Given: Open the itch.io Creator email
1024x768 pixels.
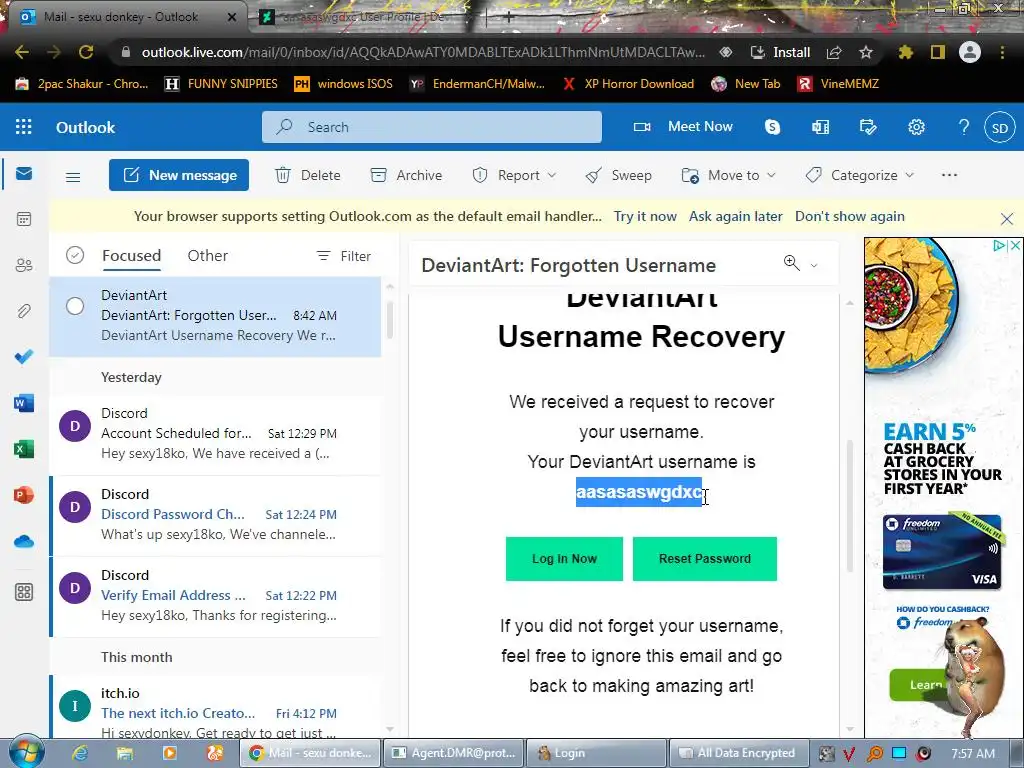Looking at the screenshot, I should pyautogui.click(x=216, y=707).
